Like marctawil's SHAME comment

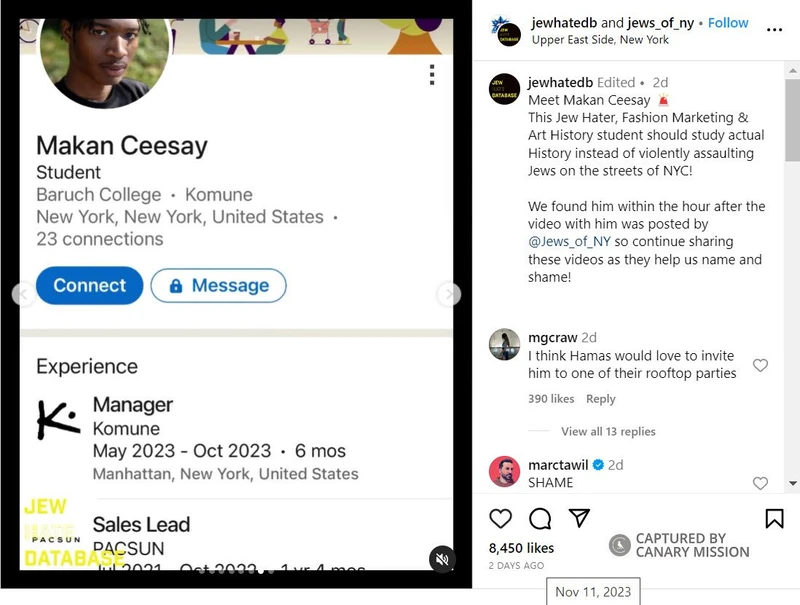click(760, 483)
